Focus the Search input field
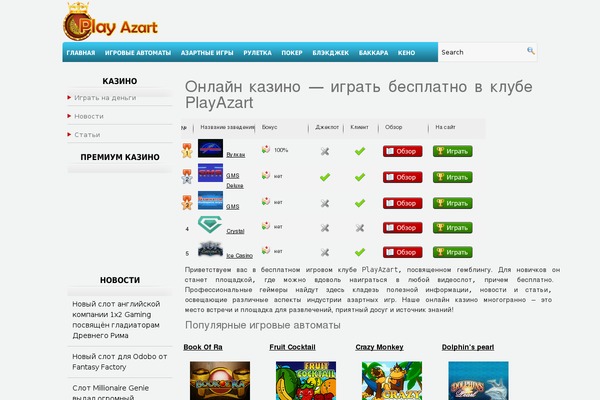Screen dimensions: 600x400 [x=482, y=52]
